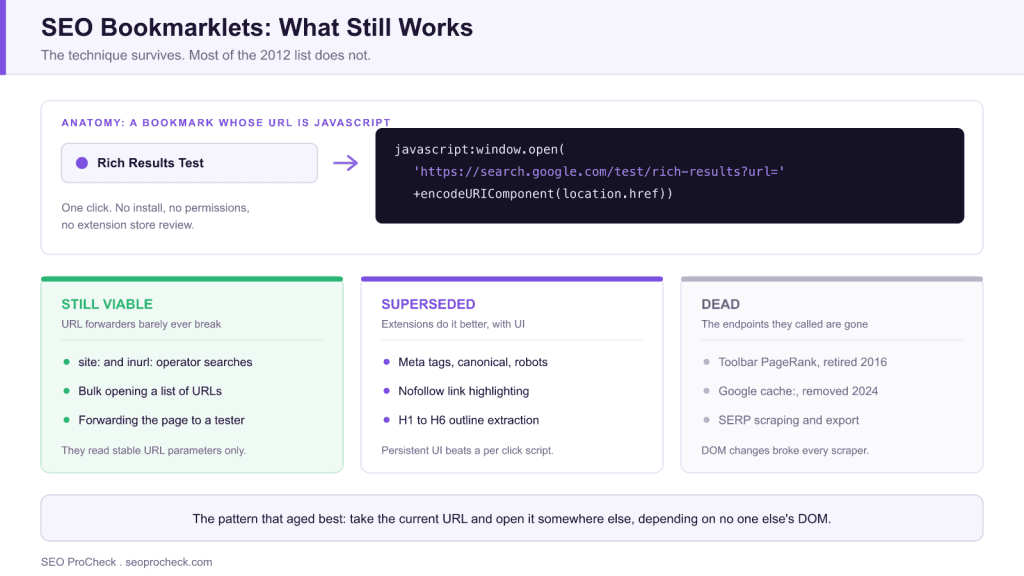Click the rich-results URL string in code

tap(599, 172)
